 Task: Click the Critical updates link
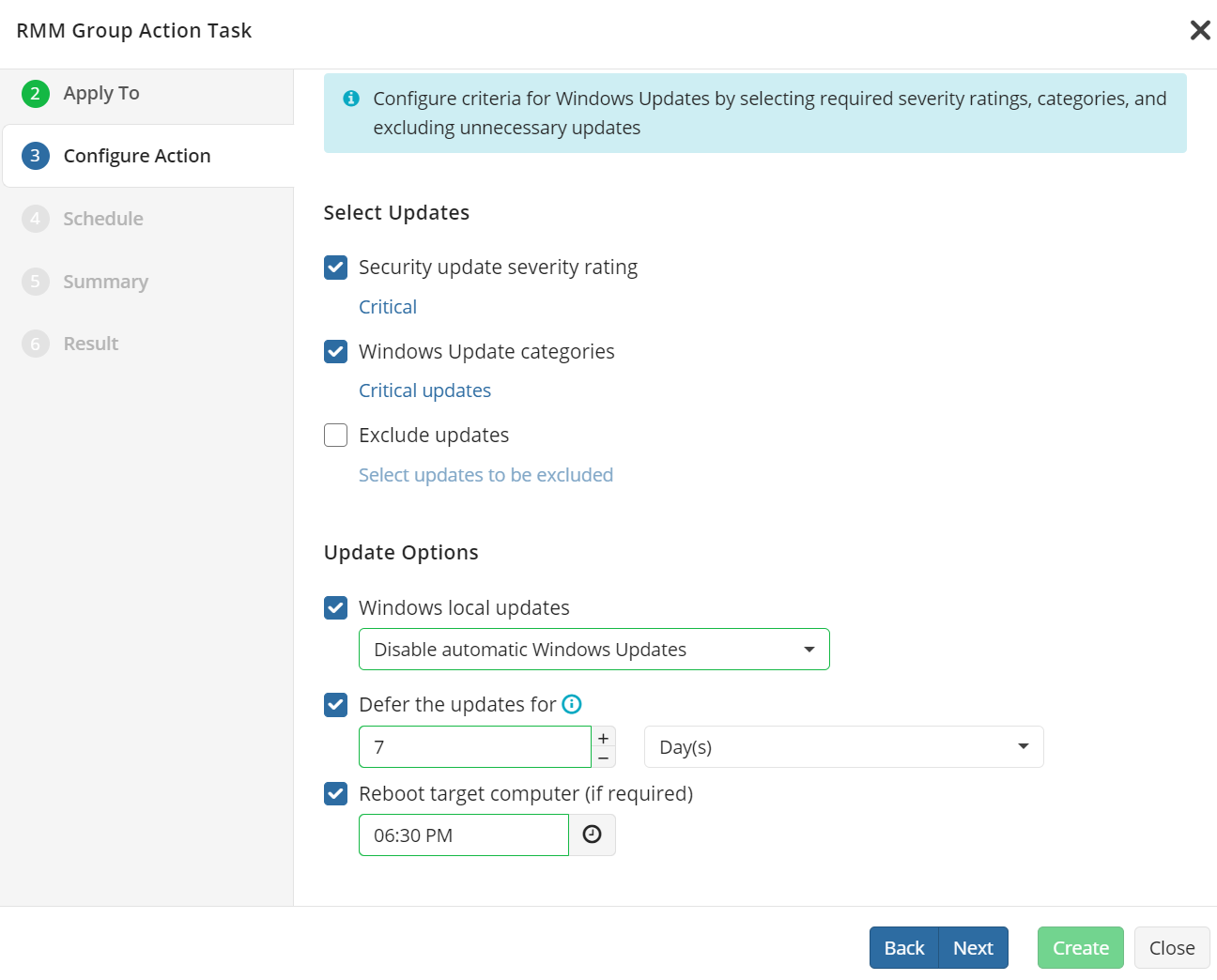click(x=424, y=390)
